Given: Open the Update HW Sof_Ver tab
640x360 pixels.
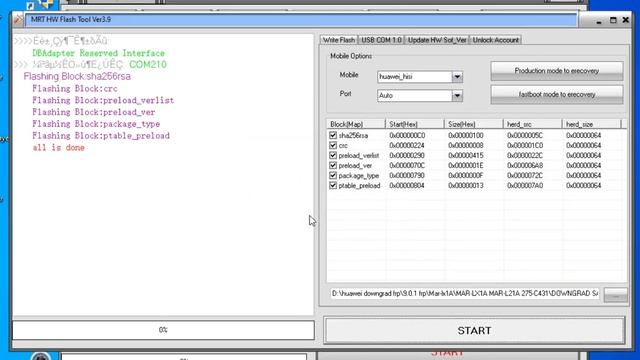Looking at the screenshot, I should (437, 40).
